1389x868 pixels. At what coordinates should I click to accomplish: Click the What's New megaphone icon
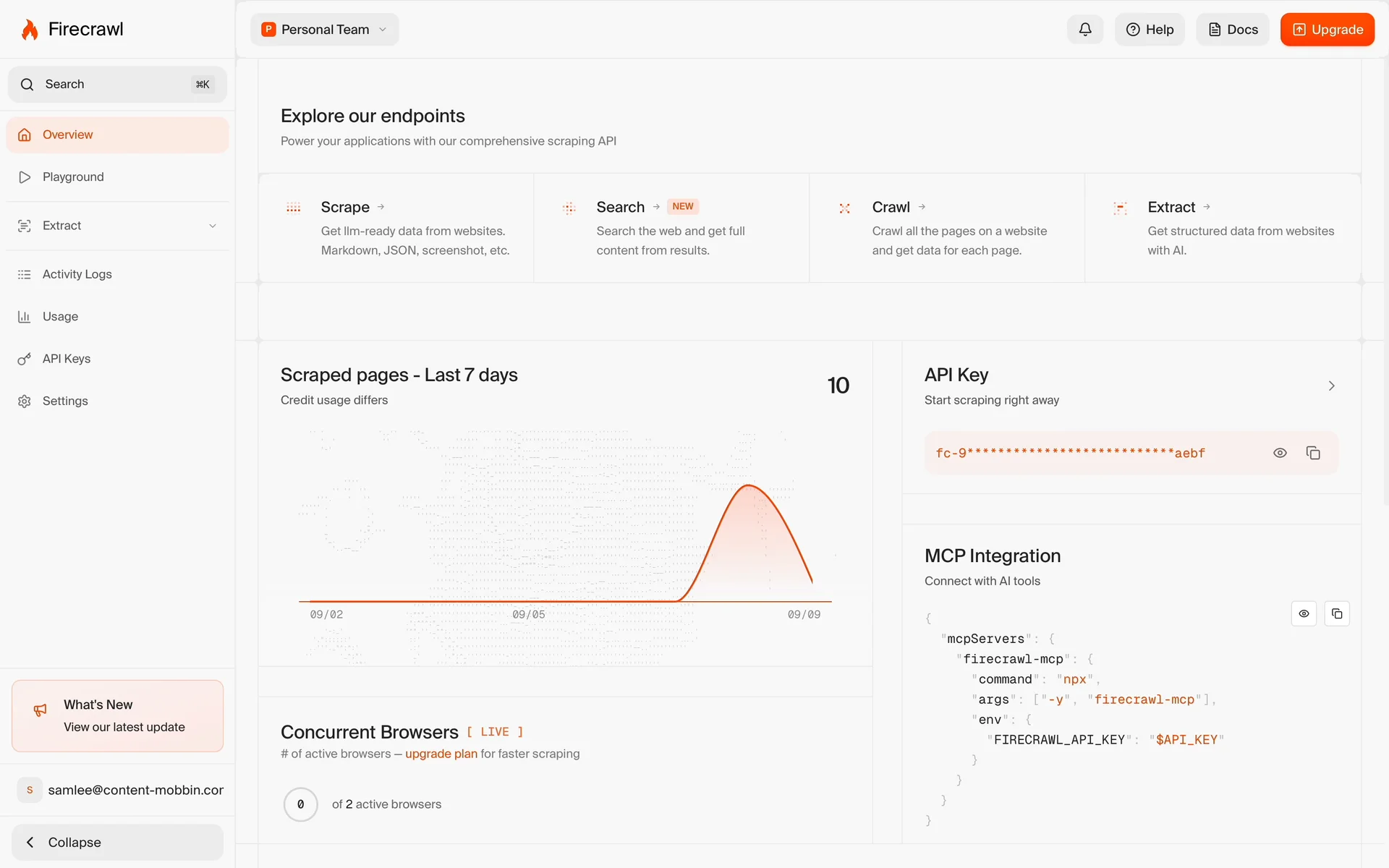click(x=41, y=711)
